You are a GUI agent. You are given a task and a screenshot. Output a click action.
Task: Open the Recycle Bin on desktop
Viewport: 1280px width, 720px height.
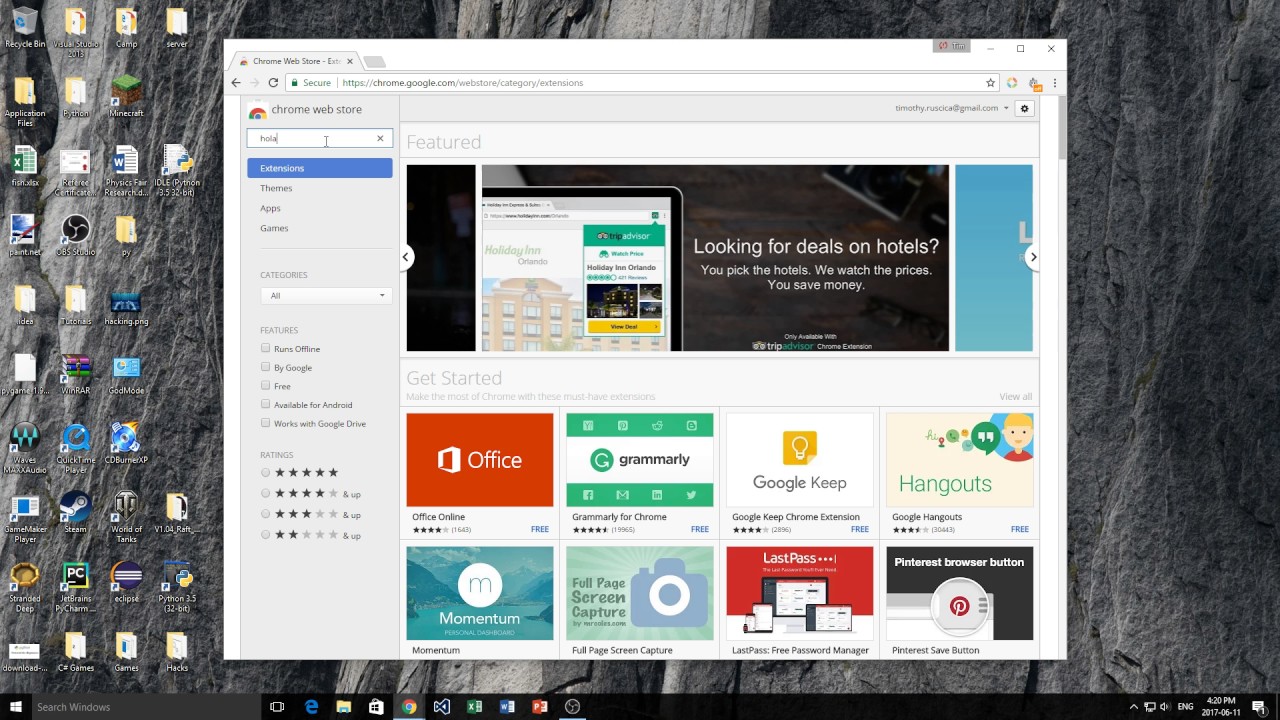pos(25,28)
